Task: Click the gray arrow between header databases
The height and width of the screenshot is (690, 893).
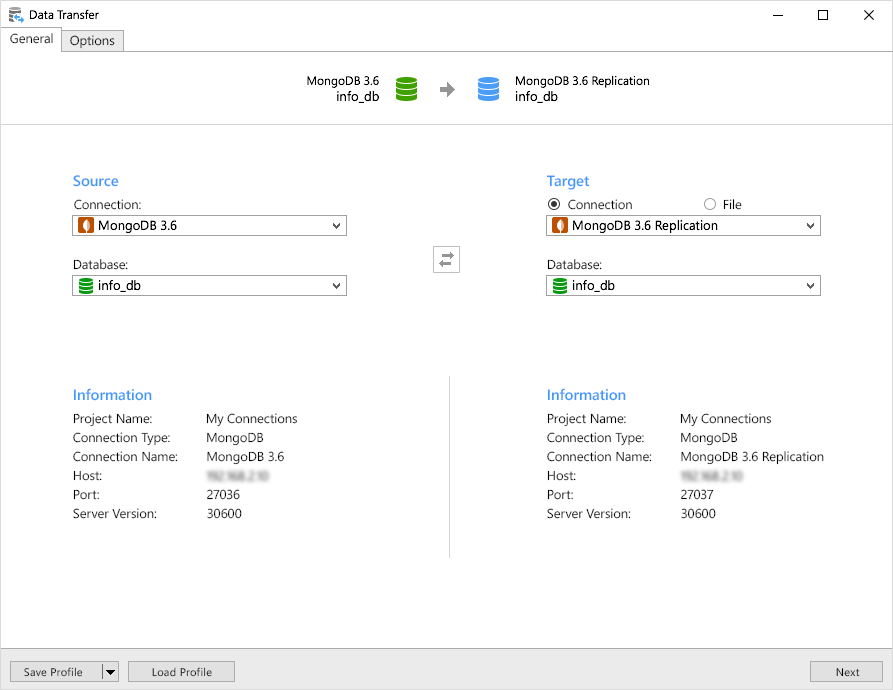Action: pos(448,89)
